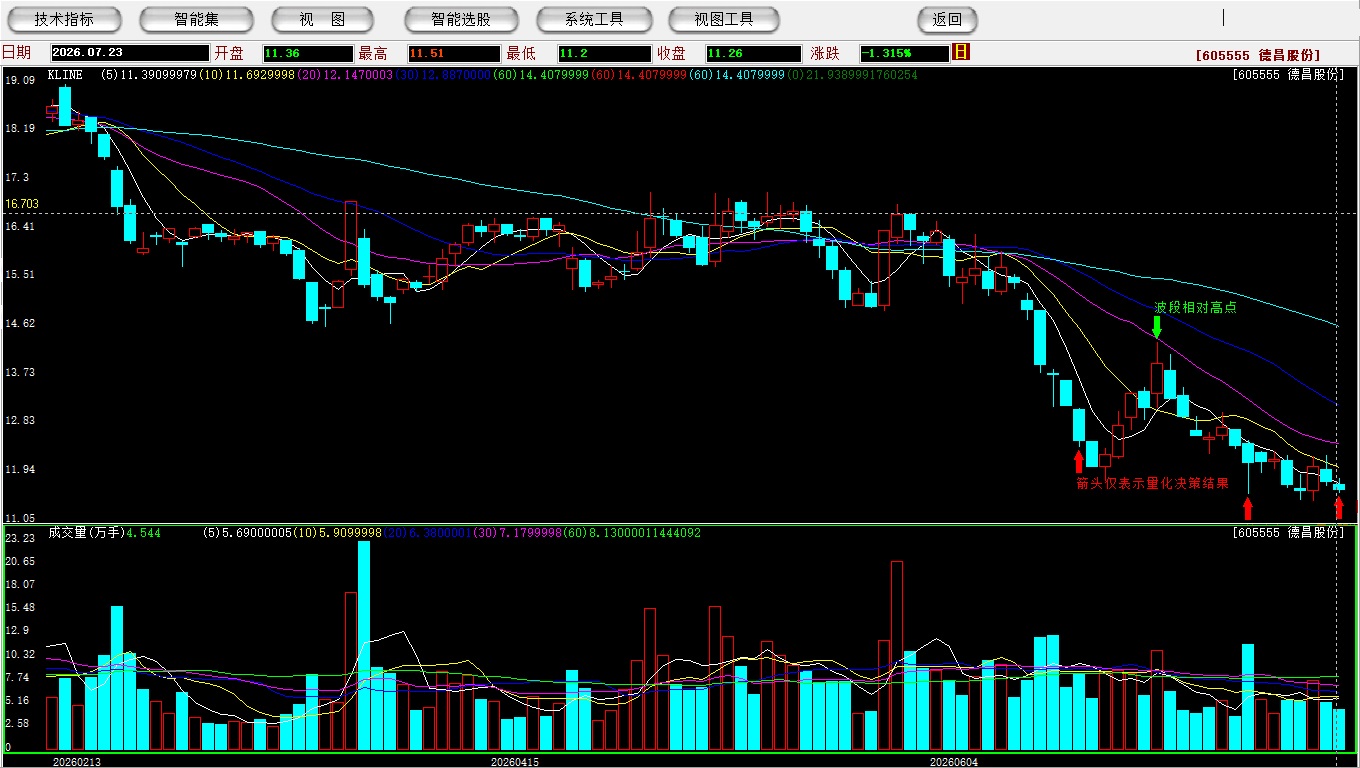Click the 14.62 price axis label

coord(20,323)
